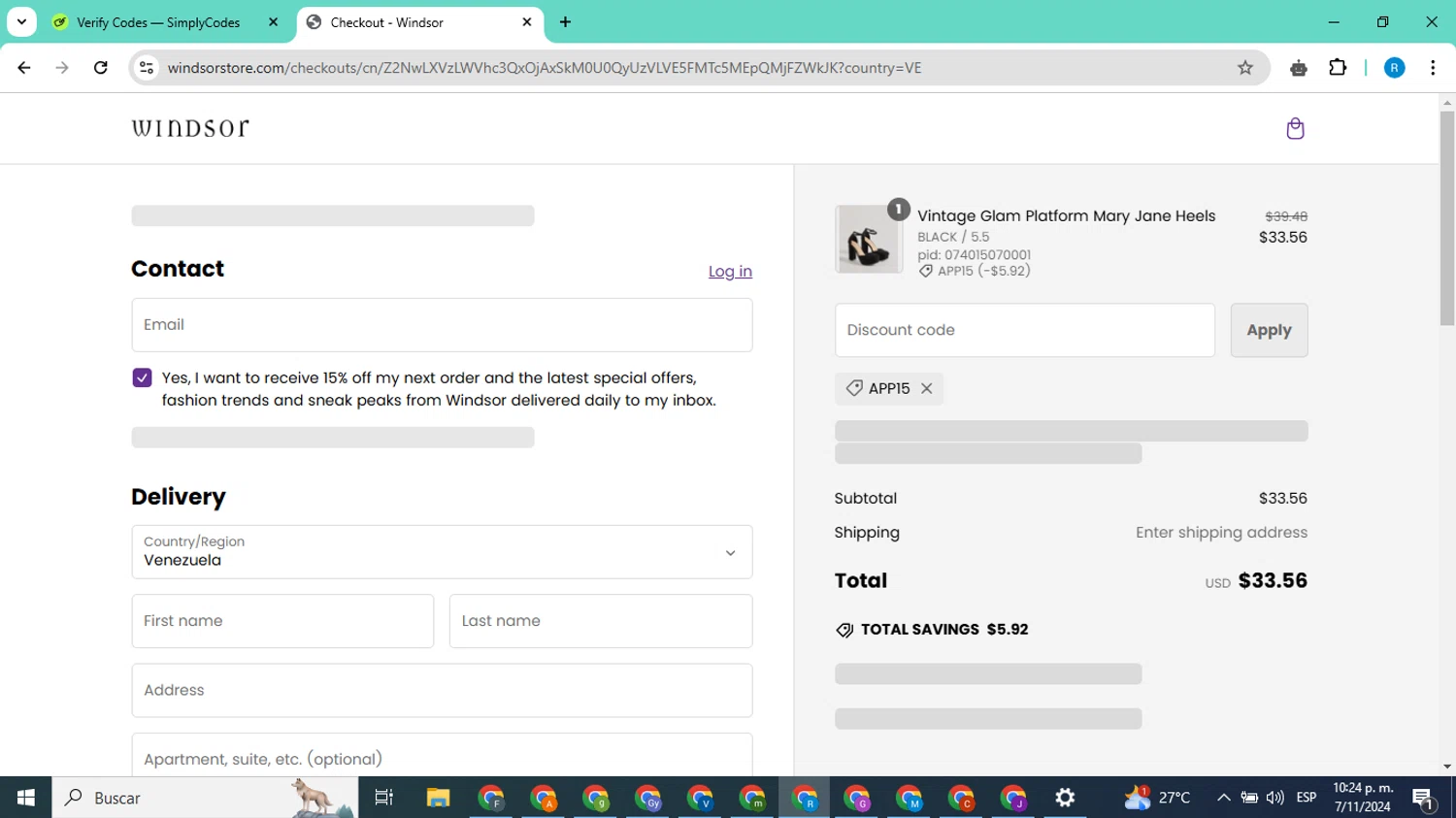Open the Chrome m profile taskbar icon
This screenshot has height=818, width=1456.
753,798
